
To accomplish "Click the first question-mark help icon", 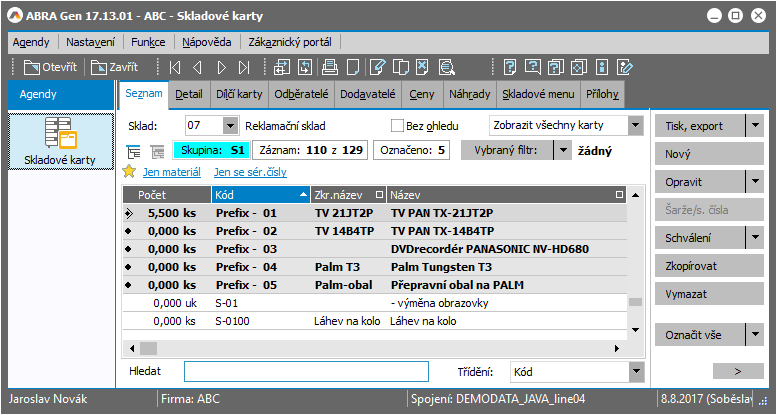I will (510, 68).
